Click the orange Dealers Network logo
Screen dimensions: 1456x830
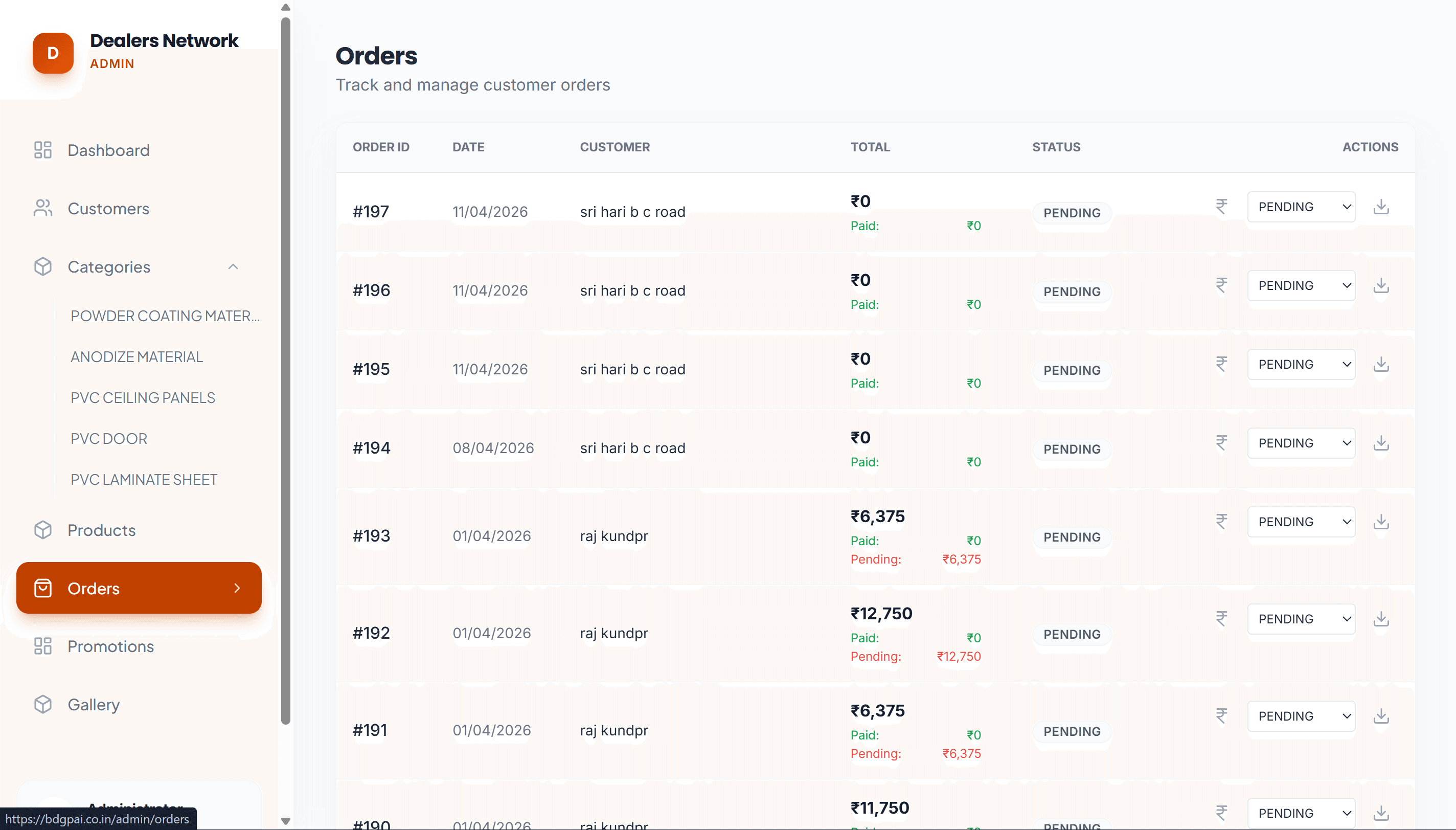tap(53, 53)
